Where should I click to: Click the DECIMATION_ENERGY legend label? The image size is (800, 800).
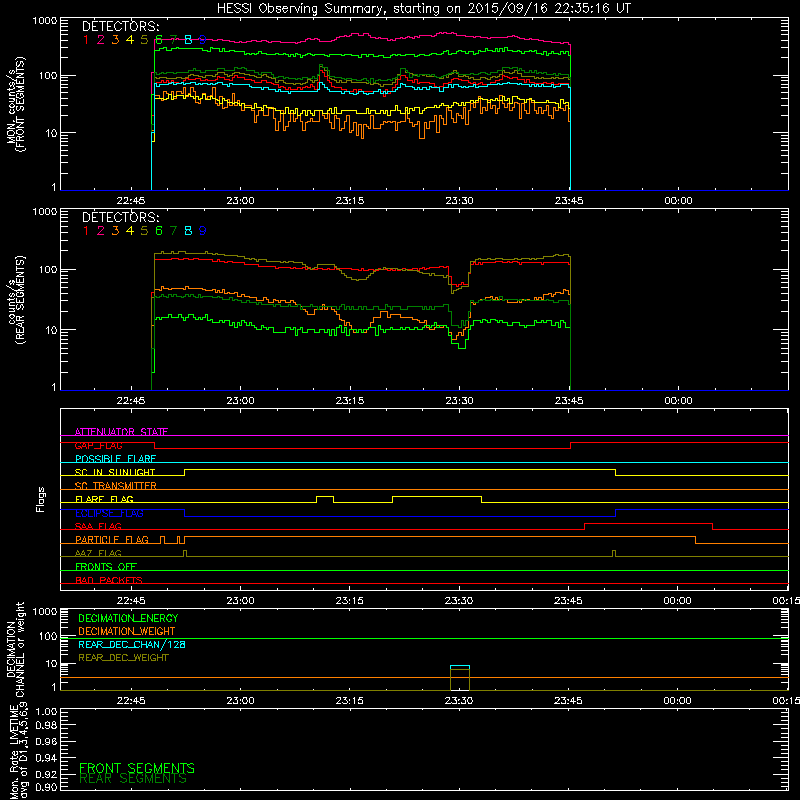128,618
